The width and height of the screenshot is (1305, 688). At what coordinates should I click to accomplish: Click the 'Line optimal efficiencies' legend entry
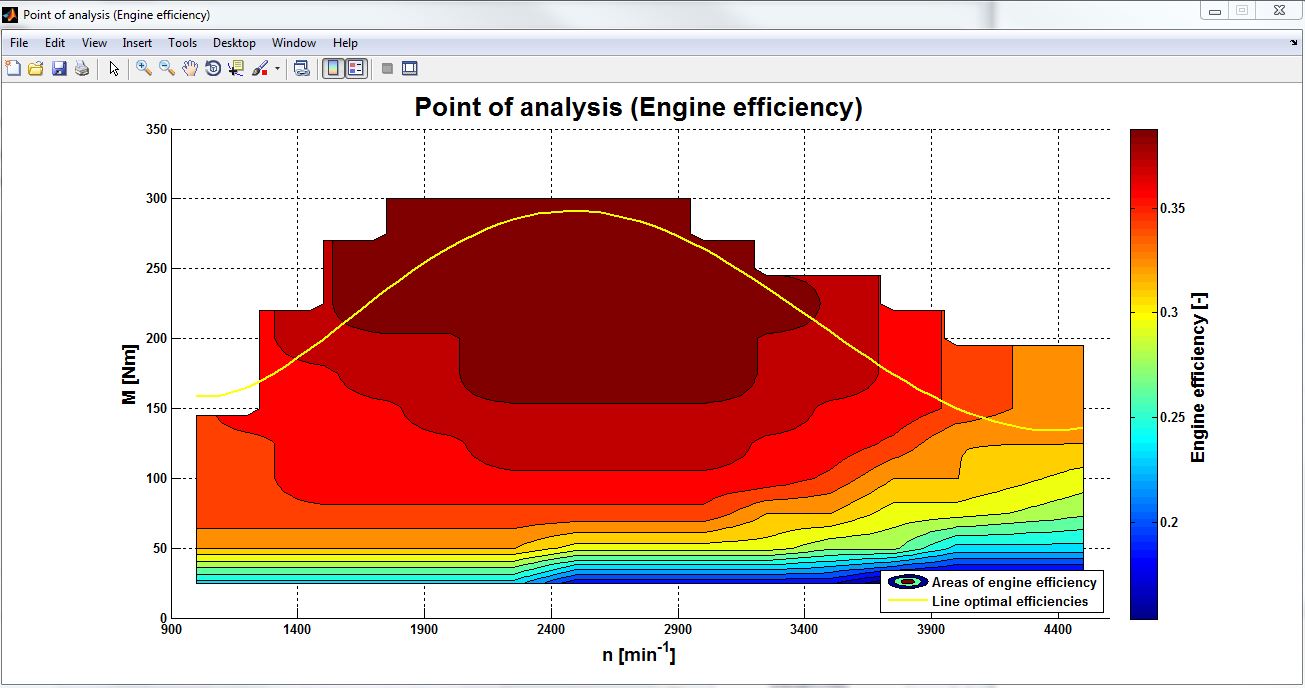pyautogui.click(x=1010, y=602)
